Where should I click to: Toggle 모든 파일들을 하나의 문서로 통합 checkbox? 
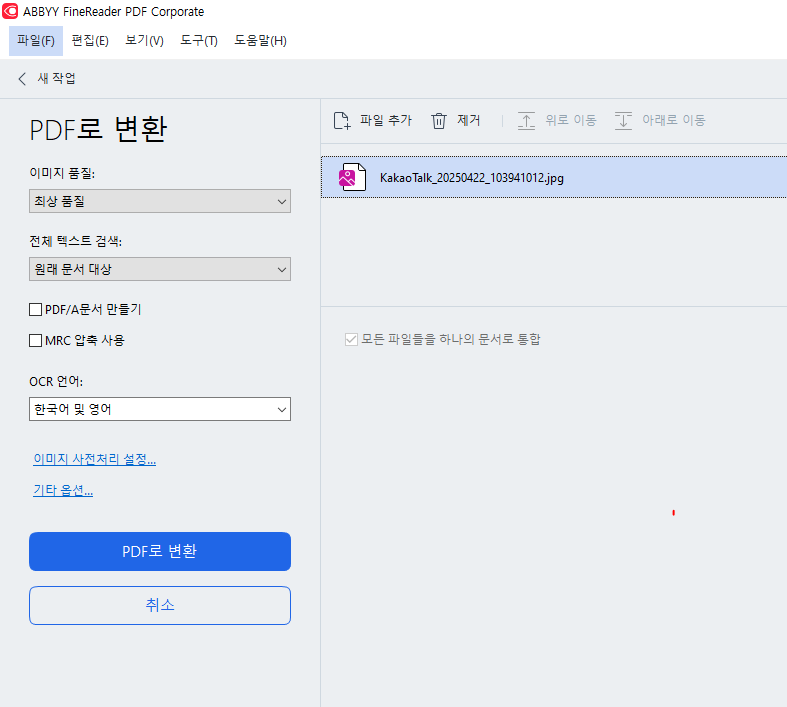click(x=351, y=340)
